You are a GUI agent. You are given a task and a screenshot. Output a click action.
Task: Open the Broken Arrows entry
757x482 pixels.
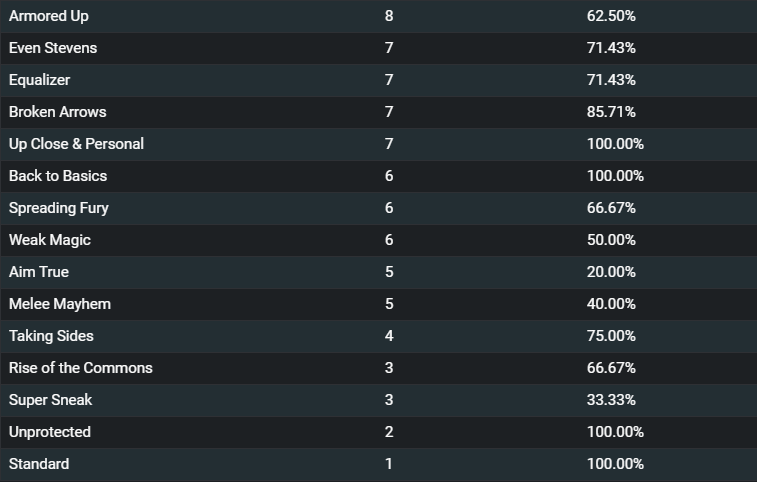pyautogui.click(x=57, y=112)
